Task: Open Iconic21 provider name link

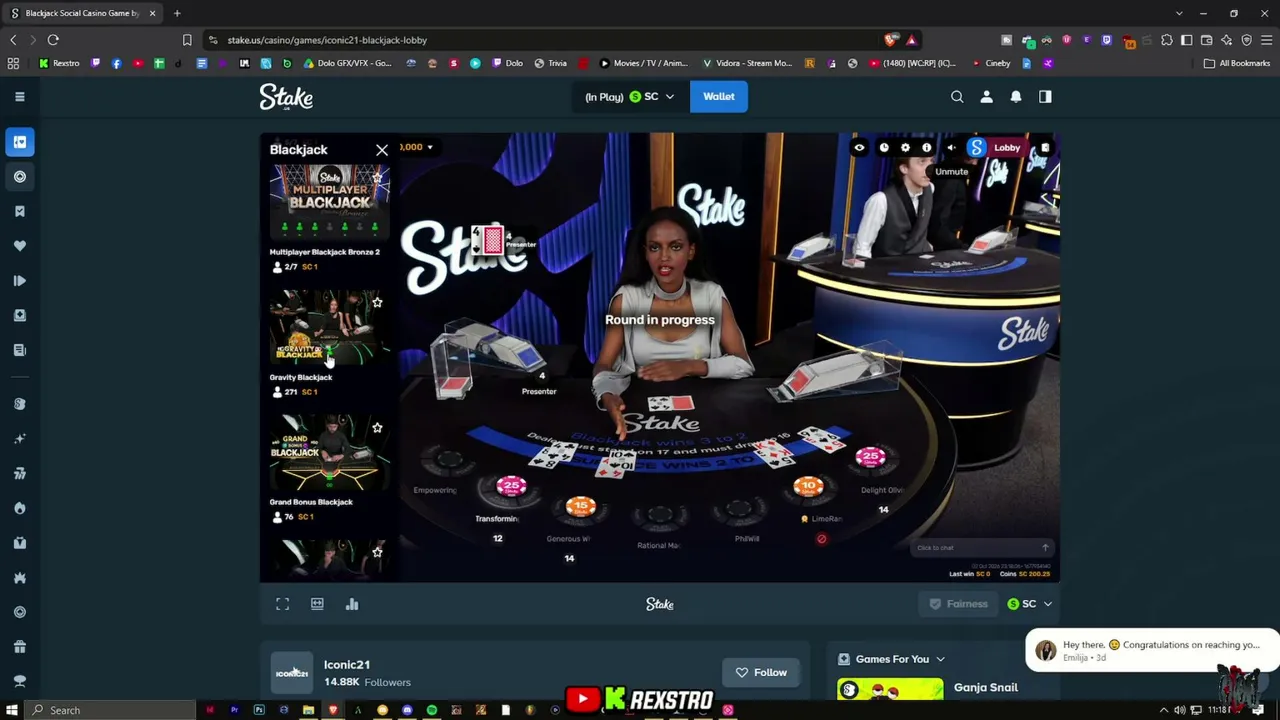Action: click(347, 665)
